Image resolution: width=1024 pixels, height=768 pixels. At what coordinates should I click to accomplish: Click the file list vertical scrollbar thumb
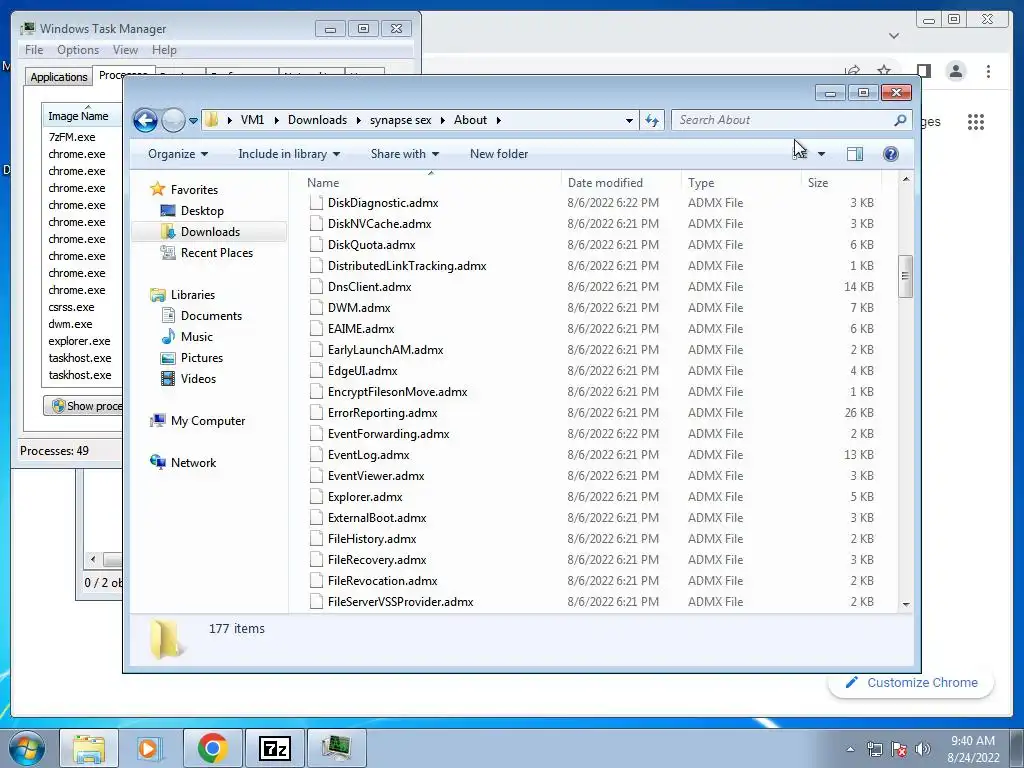click(x=905, y=276)
